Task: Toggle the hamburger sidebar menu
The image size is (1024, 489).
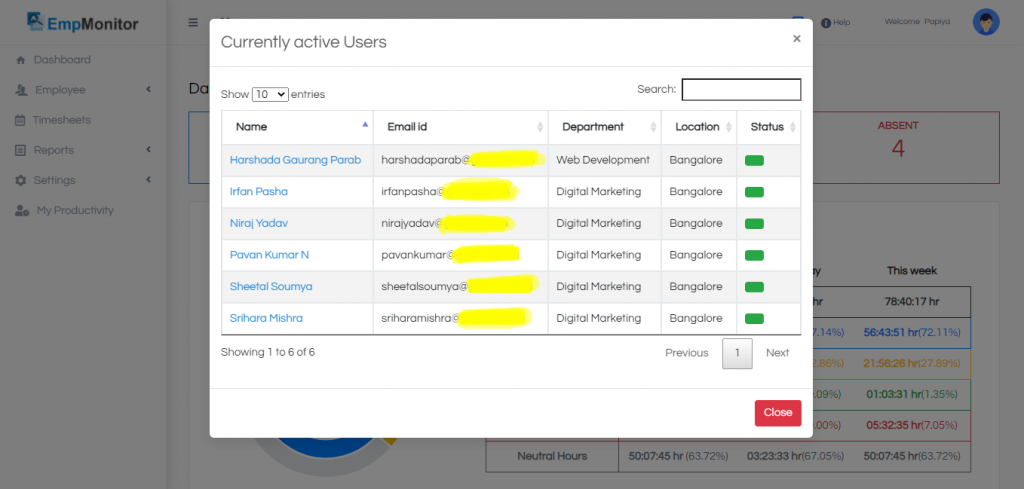Action: tap(193, 22)
